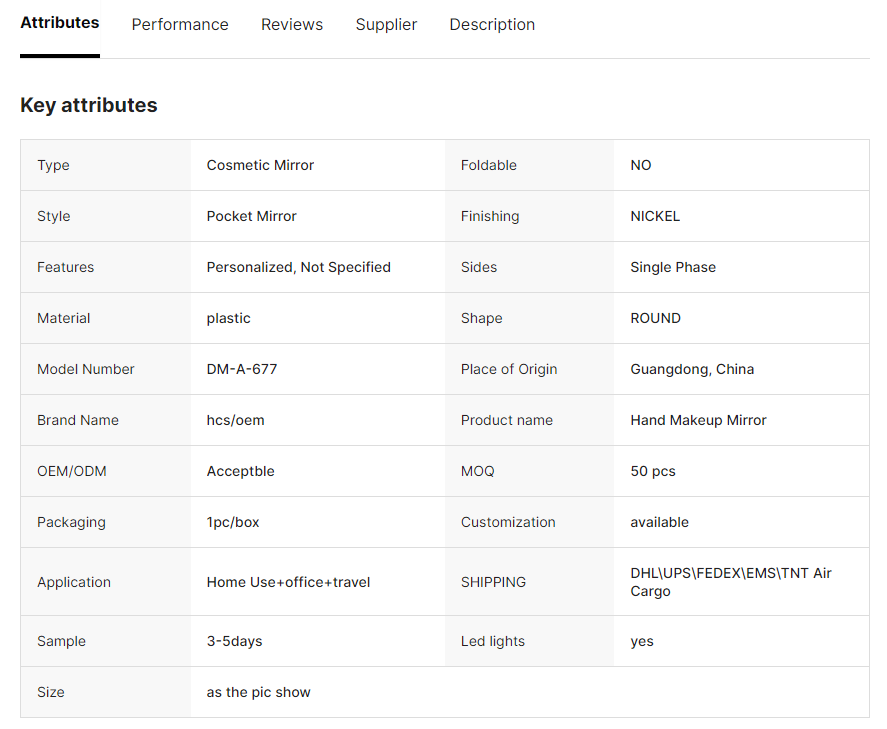887x729 pixels.
Task: Click the Led lights attribute label
Action: pos(492,642)
